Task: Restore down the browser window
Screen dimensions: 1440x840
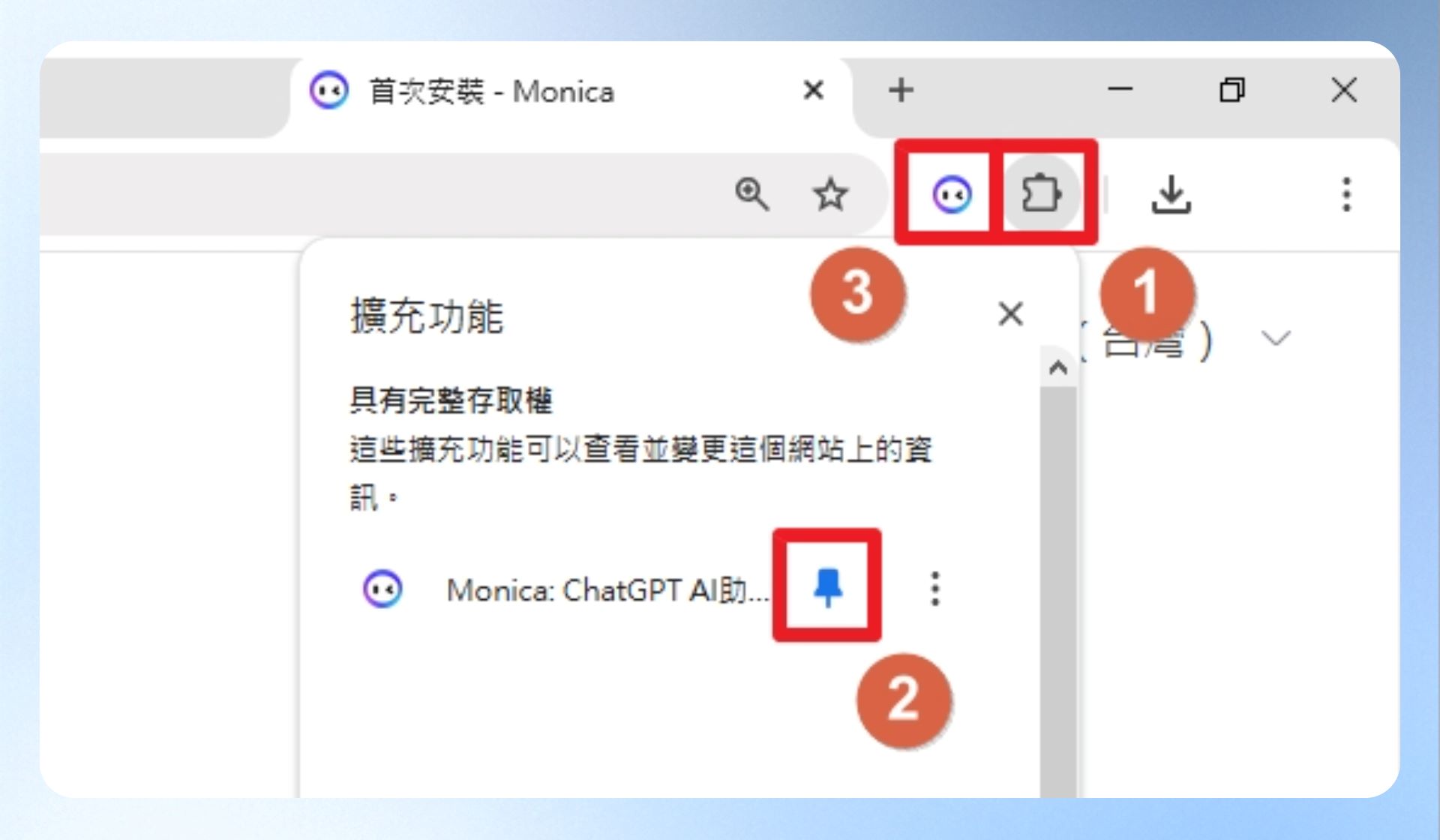Action: (x=1232, y=90)
